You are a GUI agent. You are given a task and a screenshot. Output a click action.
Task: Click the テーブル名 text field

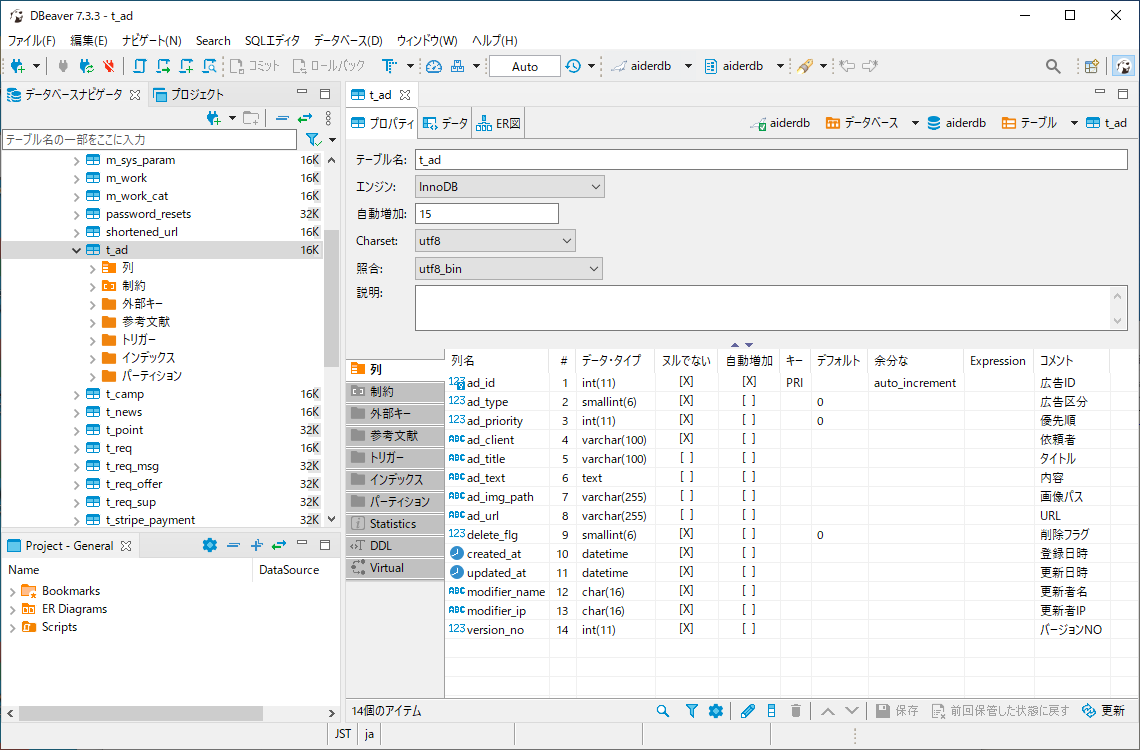click(x=770, y=159)
